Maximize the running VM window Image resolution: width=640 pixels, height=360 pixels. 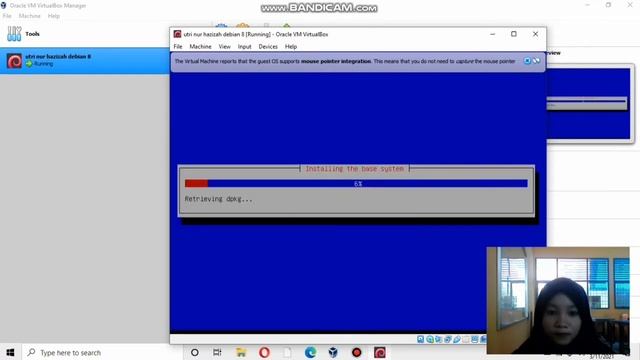(514, 34)
